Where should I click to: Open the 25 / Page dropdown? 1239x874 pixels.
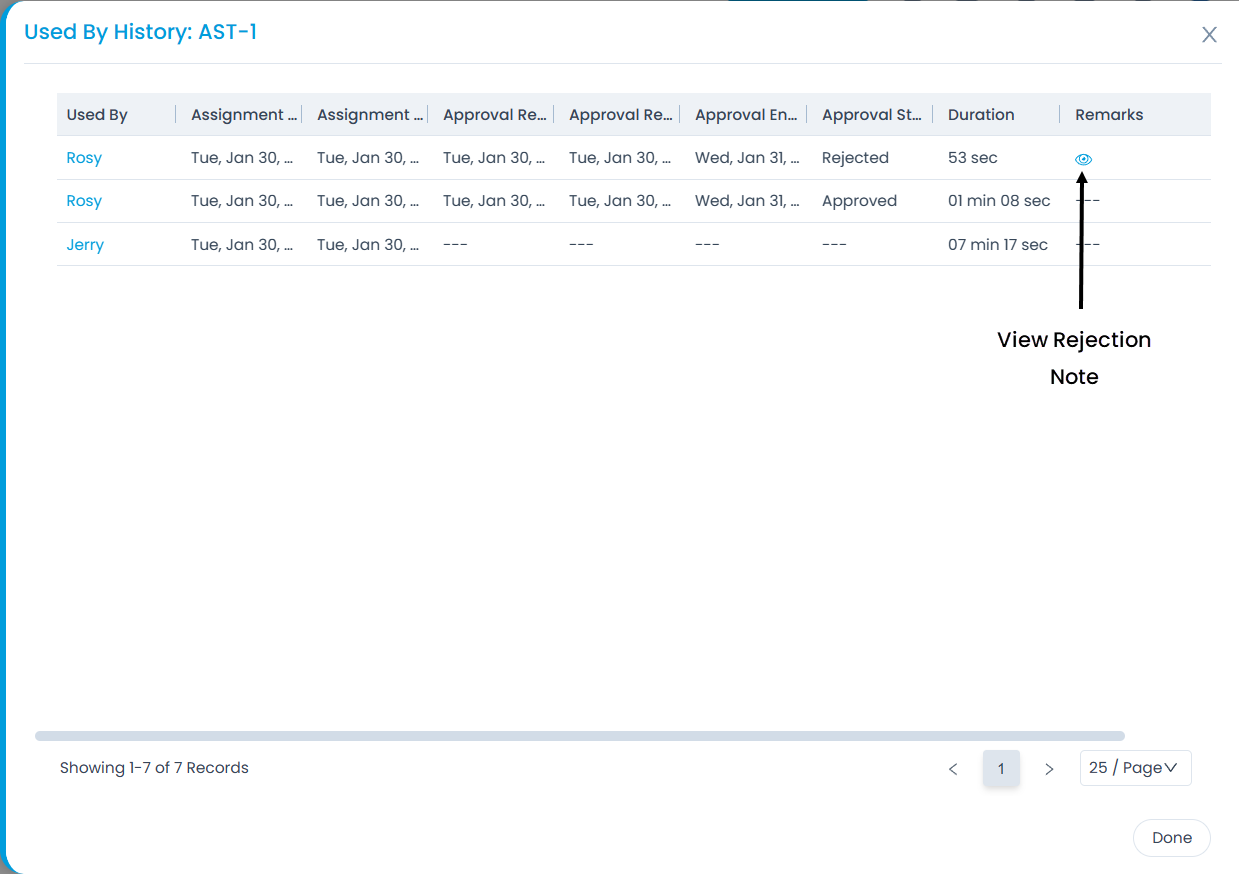point(1135,768)
